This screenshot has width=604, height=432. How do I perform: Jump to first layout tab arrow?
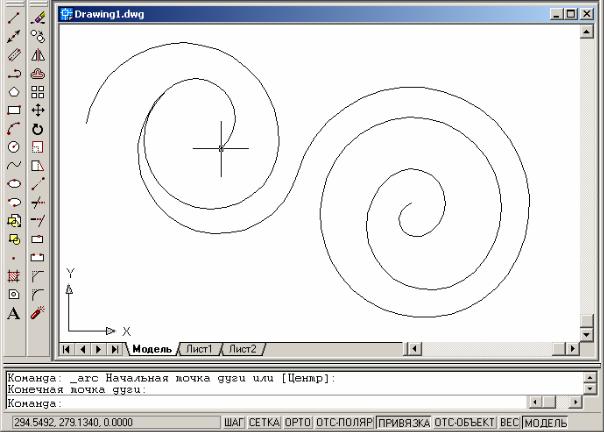pos(66,349)
